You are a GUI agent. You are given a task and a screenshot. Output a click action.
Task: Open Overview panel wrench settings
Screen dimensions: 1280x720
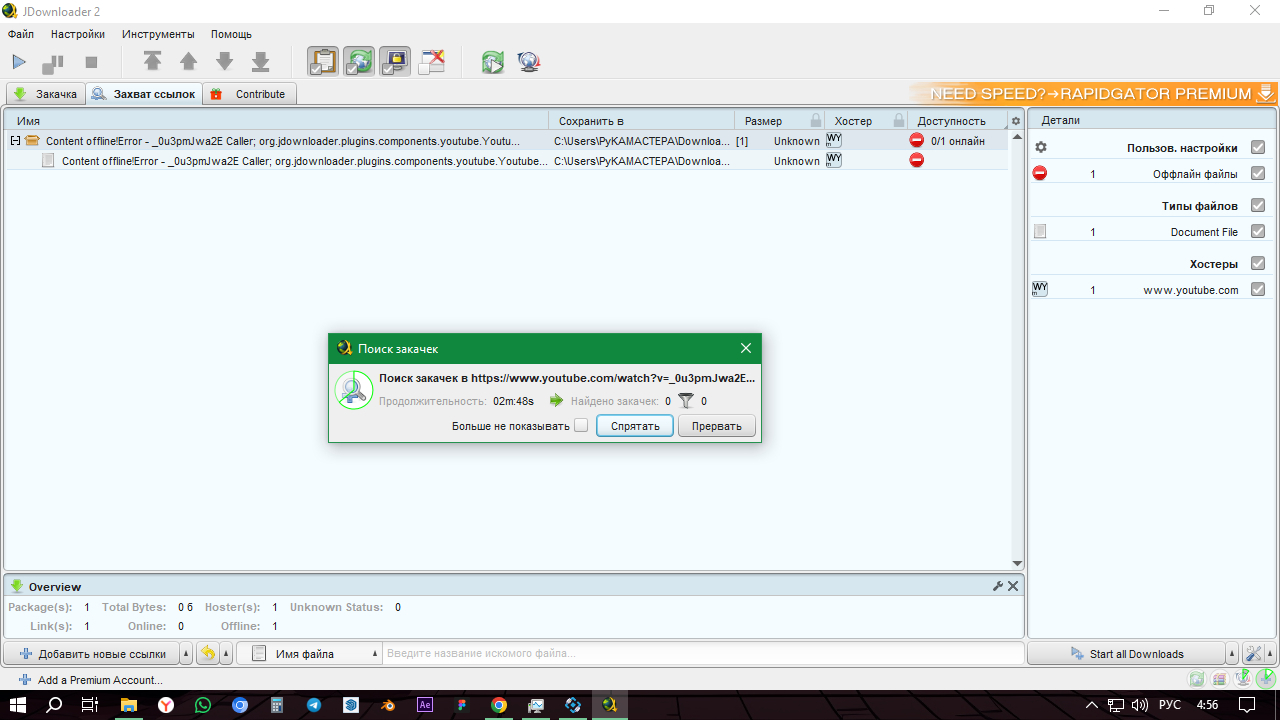point(997,586)
